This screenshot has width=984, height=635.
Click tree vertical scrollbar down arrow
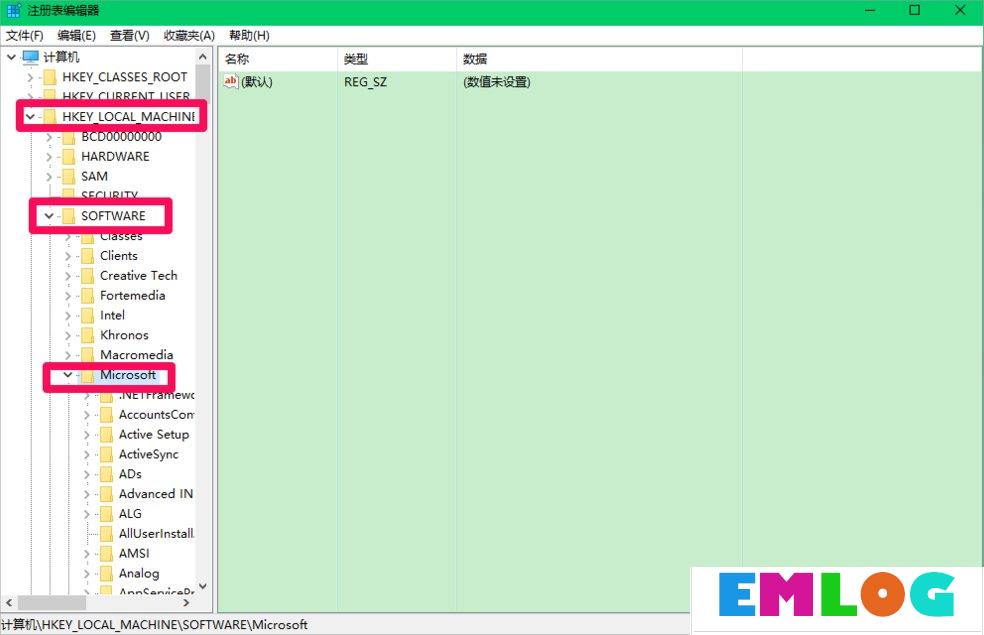click(x=203, y=586)
